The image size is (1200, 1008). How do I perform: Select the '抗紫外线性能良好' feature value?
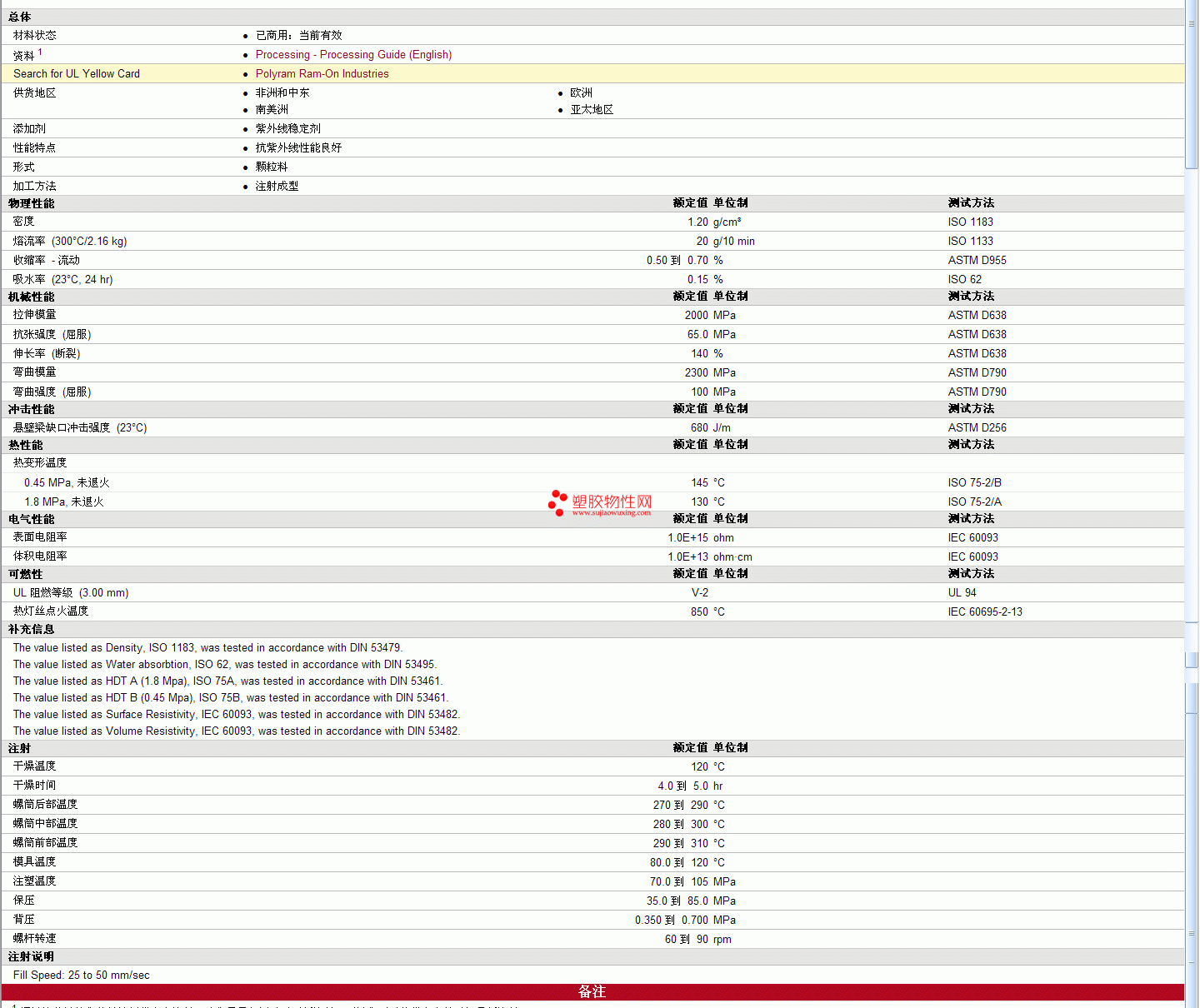point(298,147)
